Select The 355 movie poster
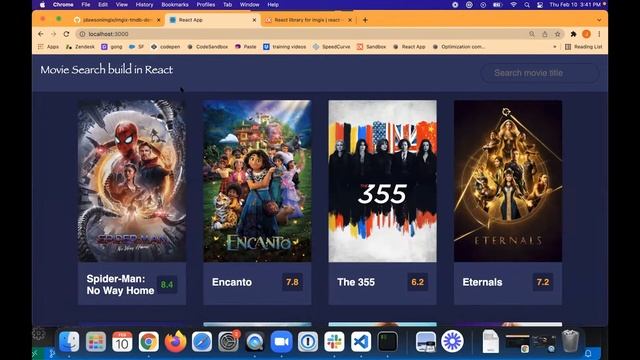This screenshot has width=640, height=360. pyautogui.click(x=382, y=181)
